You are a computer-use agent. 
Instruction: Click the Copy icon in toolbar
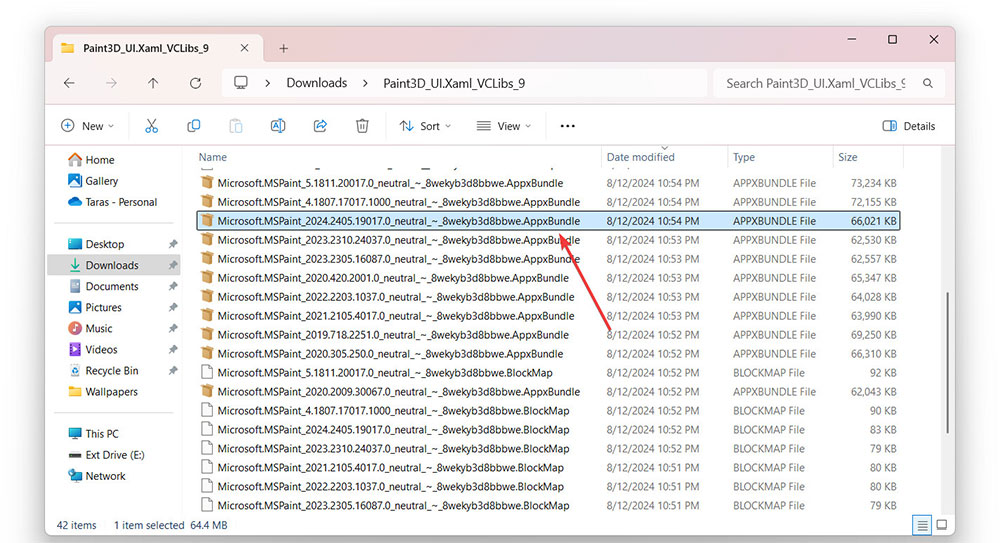(194, 126)
